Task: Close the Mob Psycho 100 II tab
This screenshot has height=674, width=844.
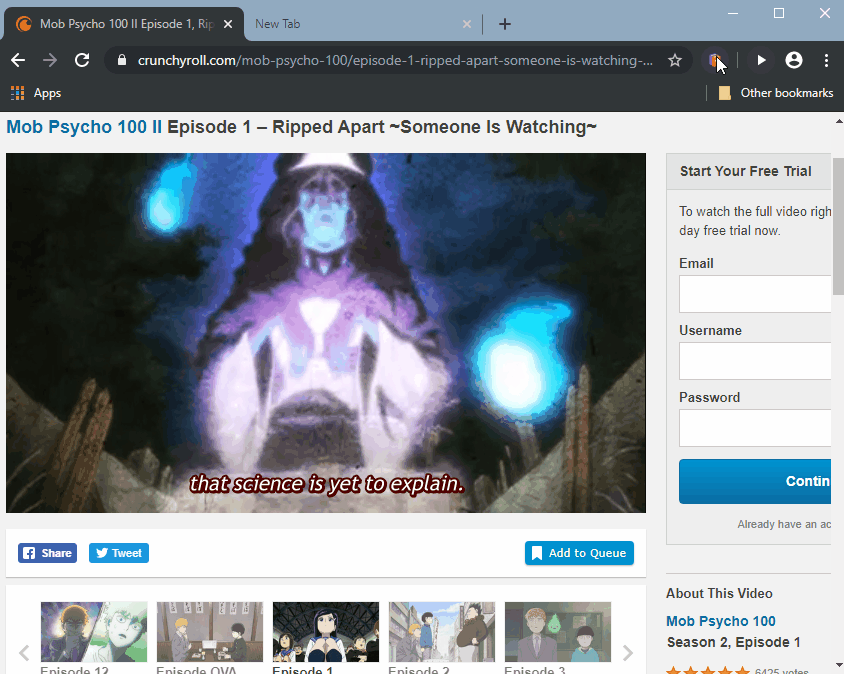Action: pos(228,24)
